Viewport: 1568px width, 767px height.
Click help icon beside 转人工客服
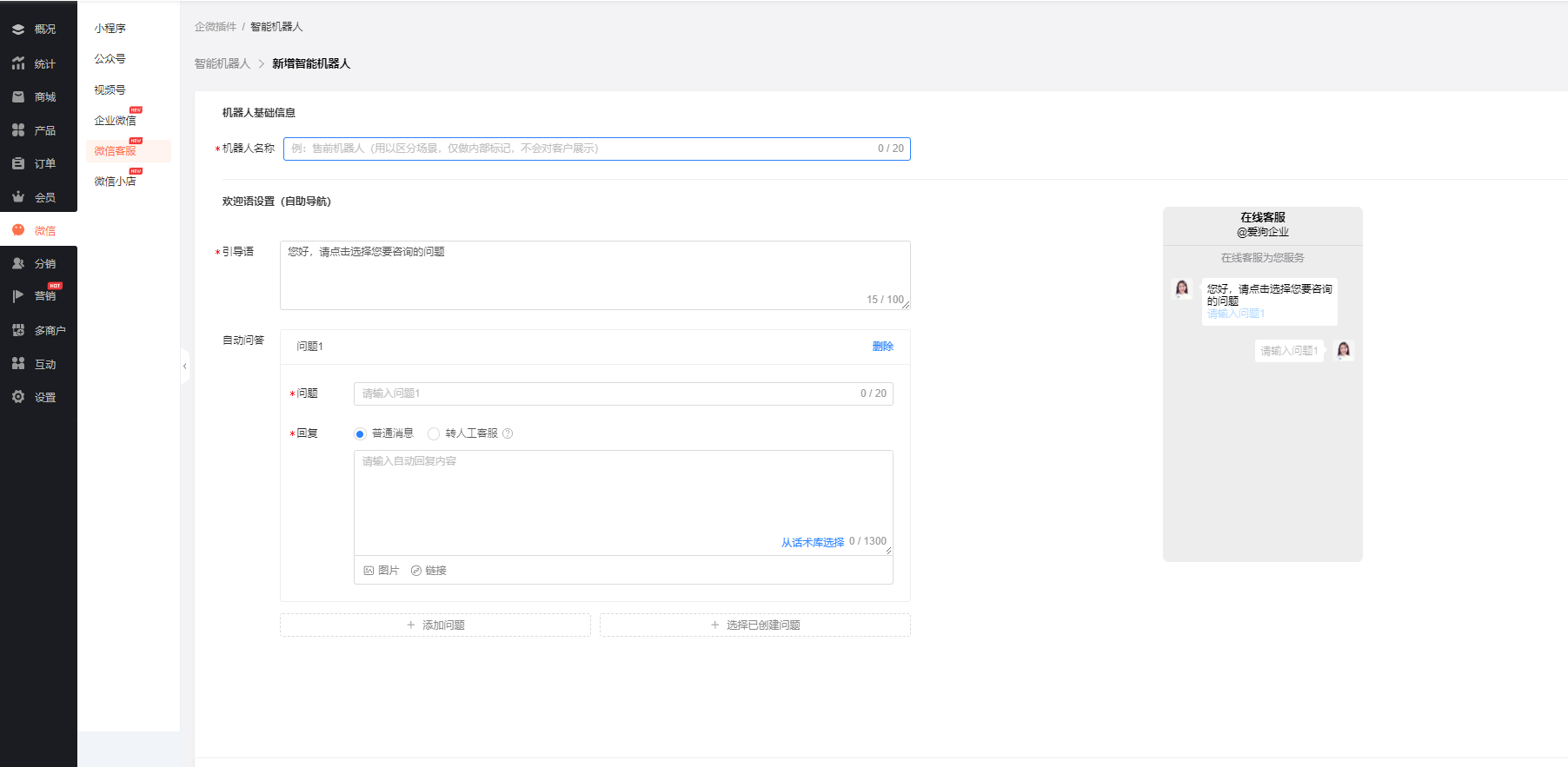[x=508, y=433]
